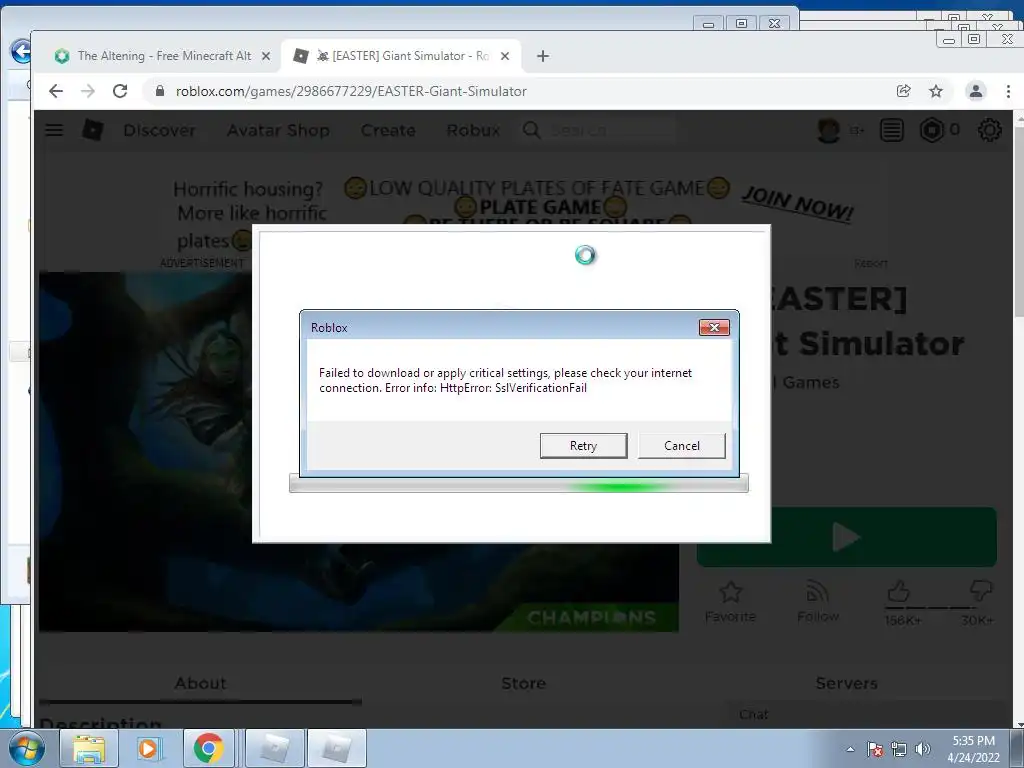Screen dimensions: 1024x768
Task: Click Chrome icon in taskbar
Action: pos(208,748)
